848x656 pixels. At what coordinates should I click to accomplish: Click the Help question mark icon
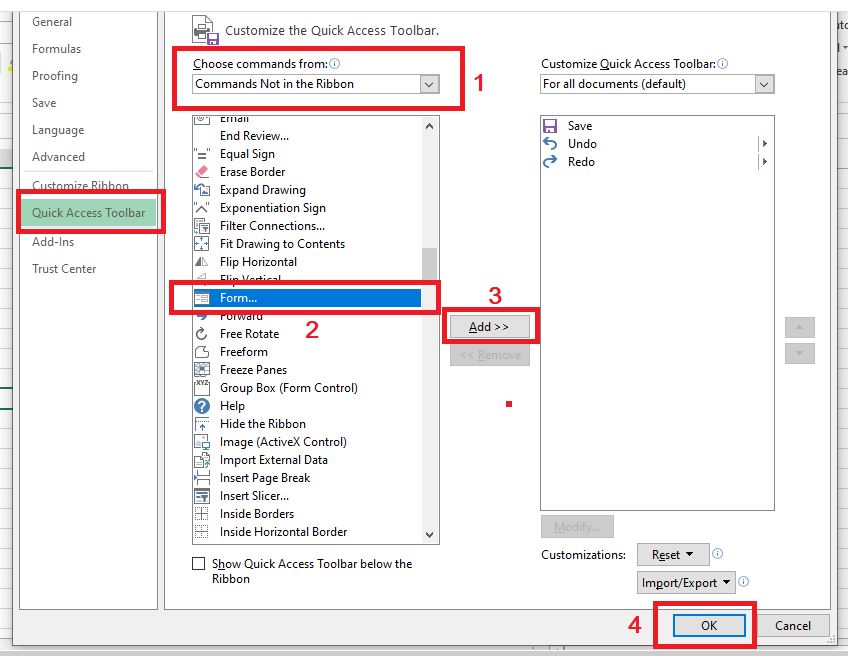202,406
